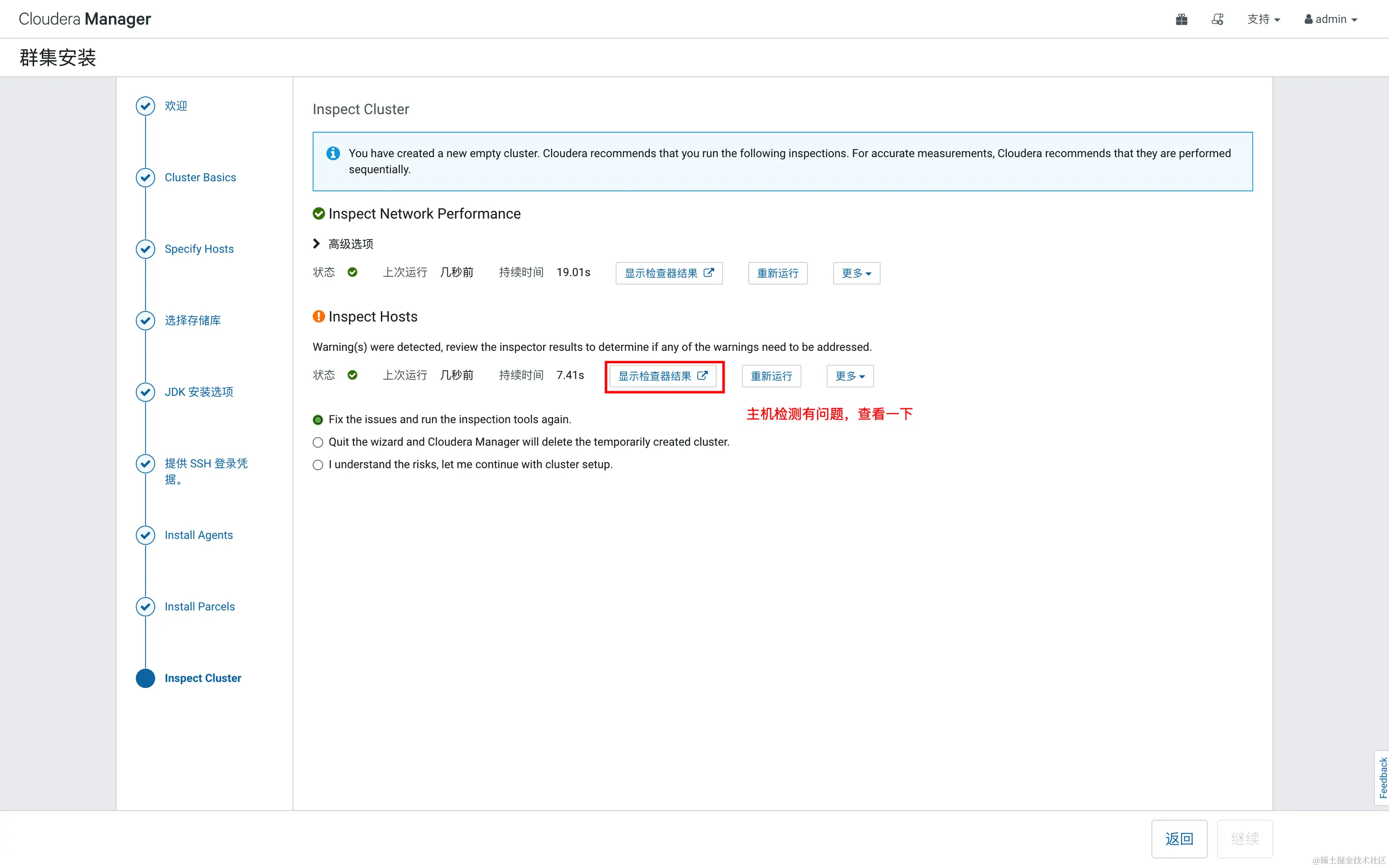Click the JDK 安装选项 step checkmark icon
Image resolution: width=1389 pixels, height=868 pixels.
tap(145, 392)
